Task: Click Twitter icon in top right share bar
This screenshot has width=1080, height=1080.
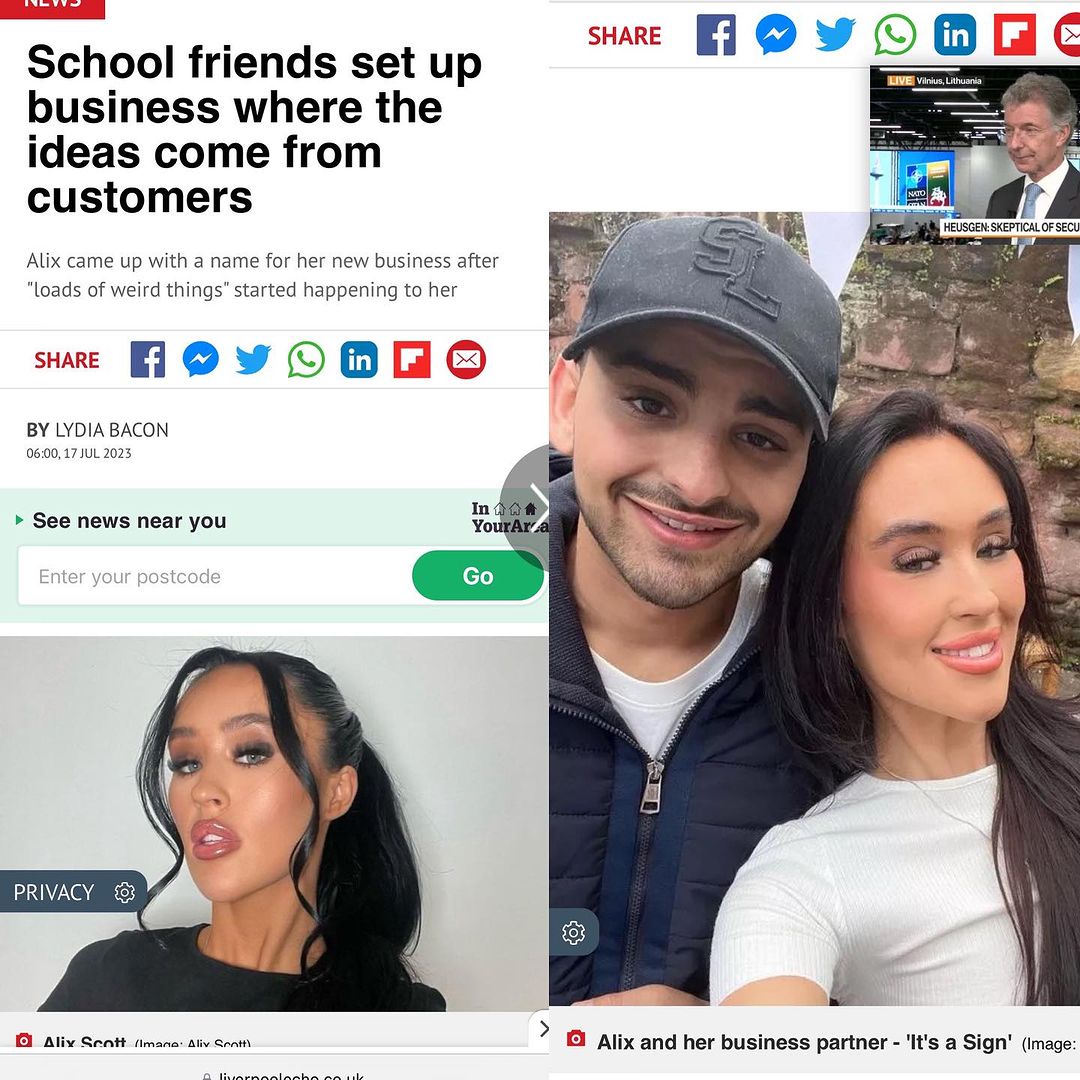Action: (x=835, y=34)
